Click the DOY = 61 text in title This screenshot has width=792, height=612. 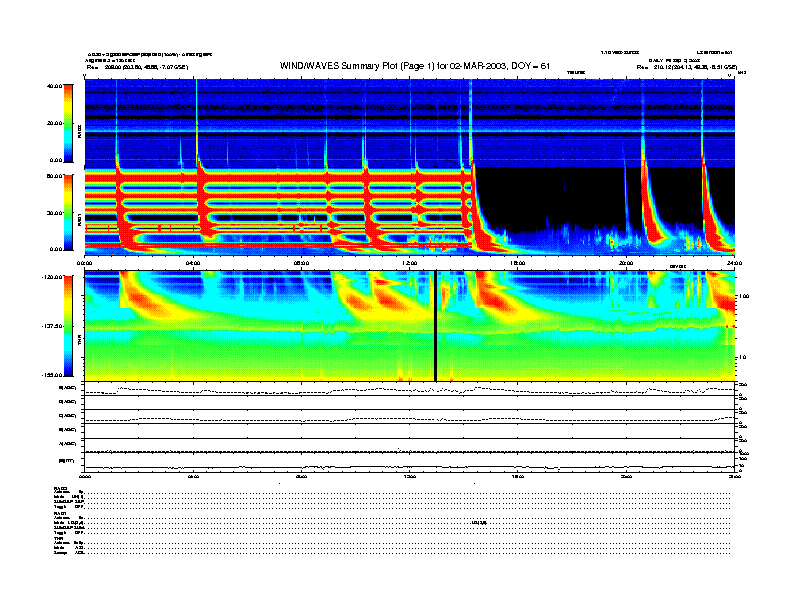click(530, 66)
